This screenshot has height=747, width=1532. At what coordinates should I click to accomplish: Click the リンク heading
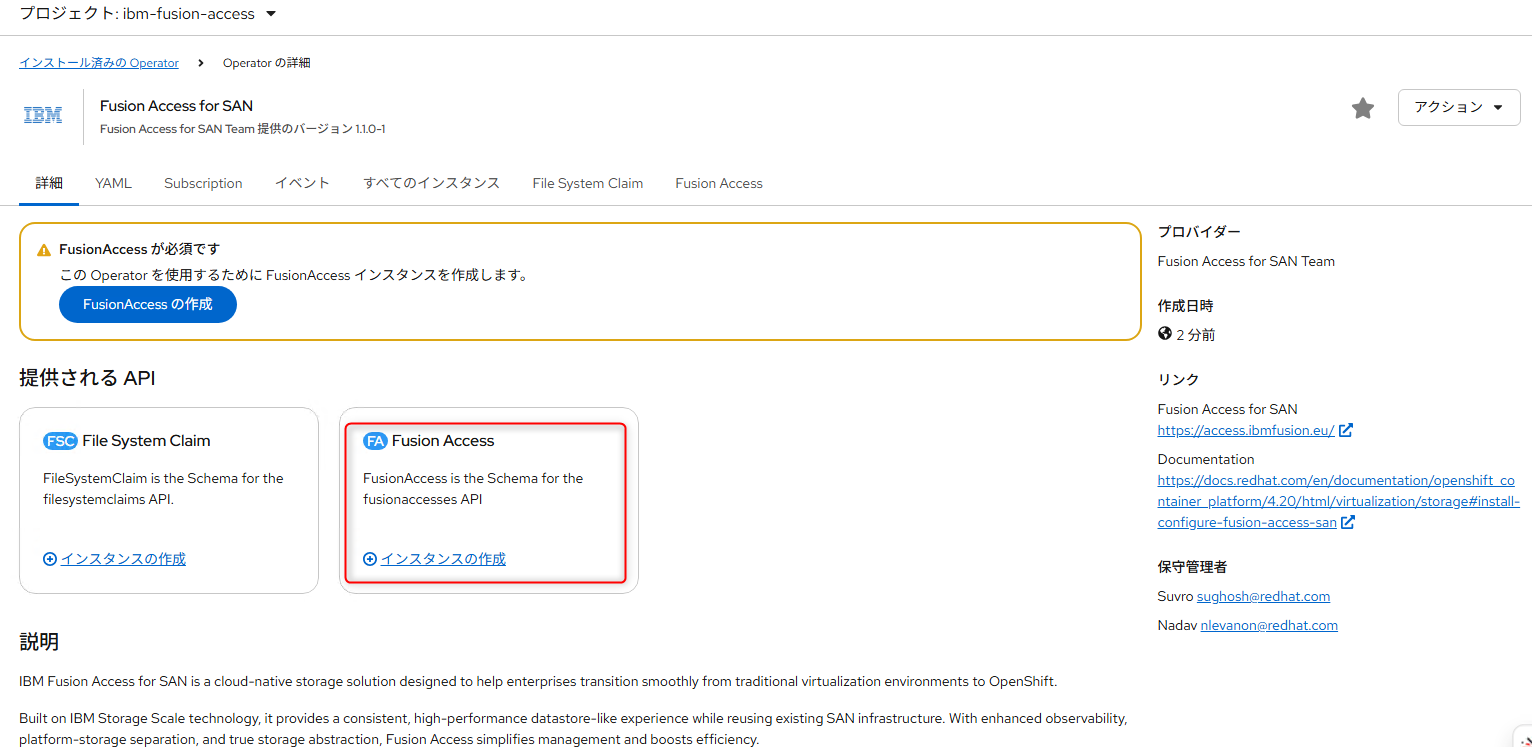coord(1178,379)
